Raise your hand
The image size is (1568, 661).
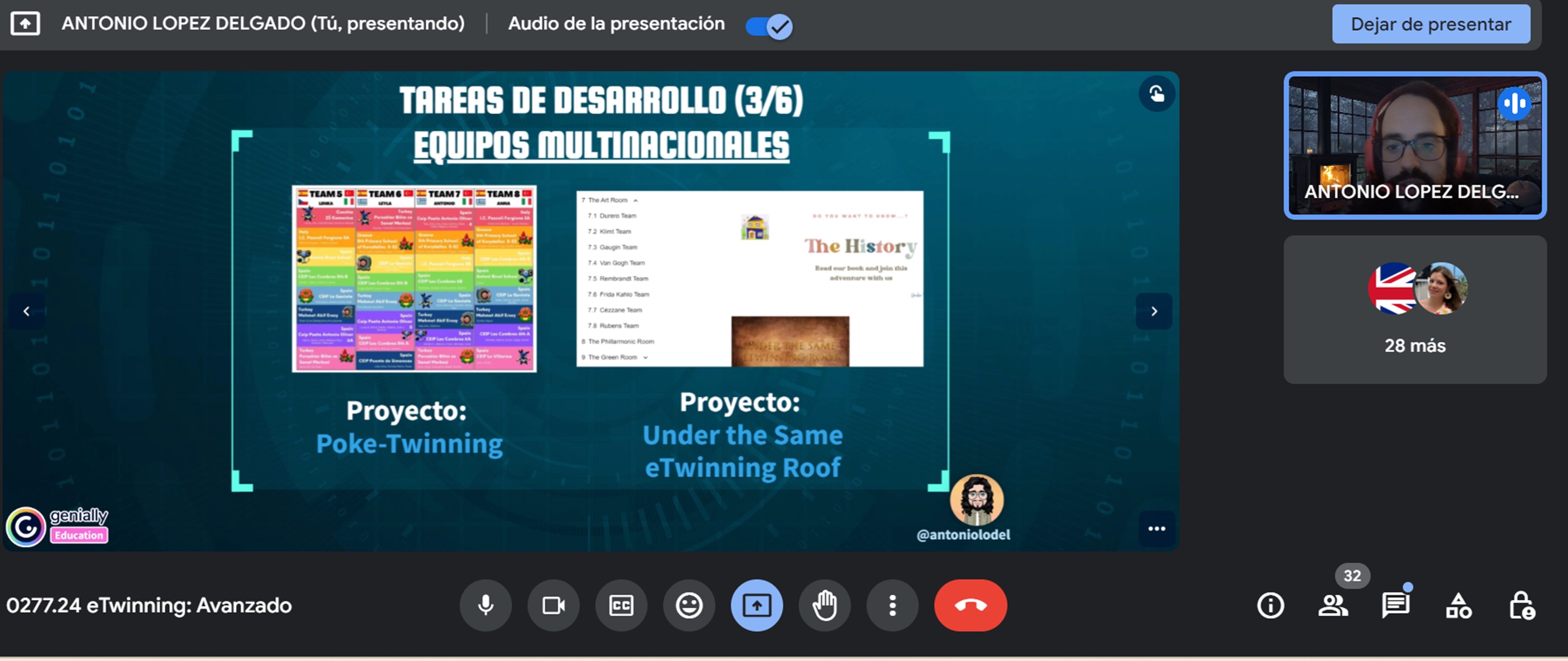click(x=825, y=605)
